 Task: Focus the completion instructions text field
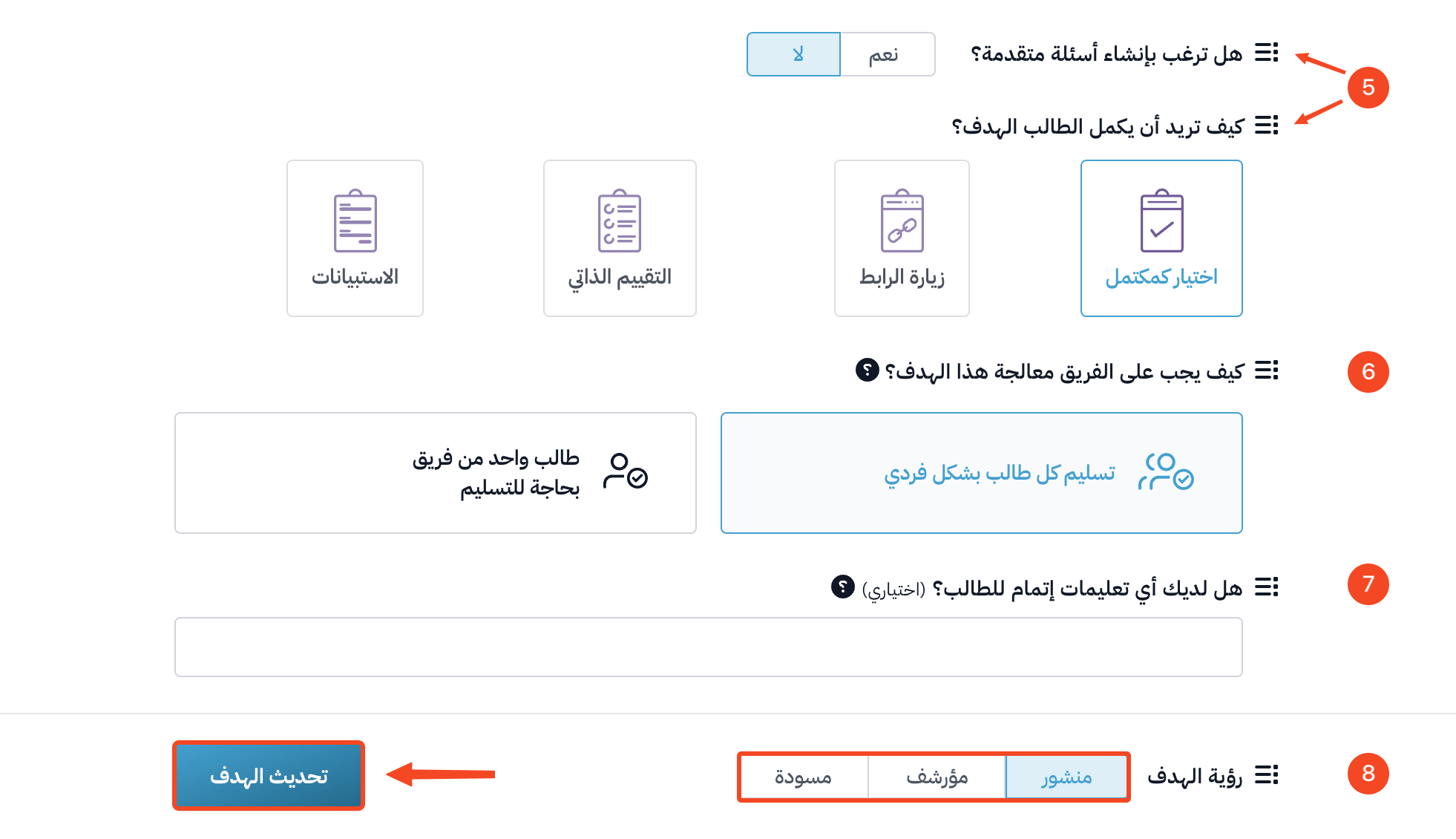pyautogui.click(x=709, y=647)
